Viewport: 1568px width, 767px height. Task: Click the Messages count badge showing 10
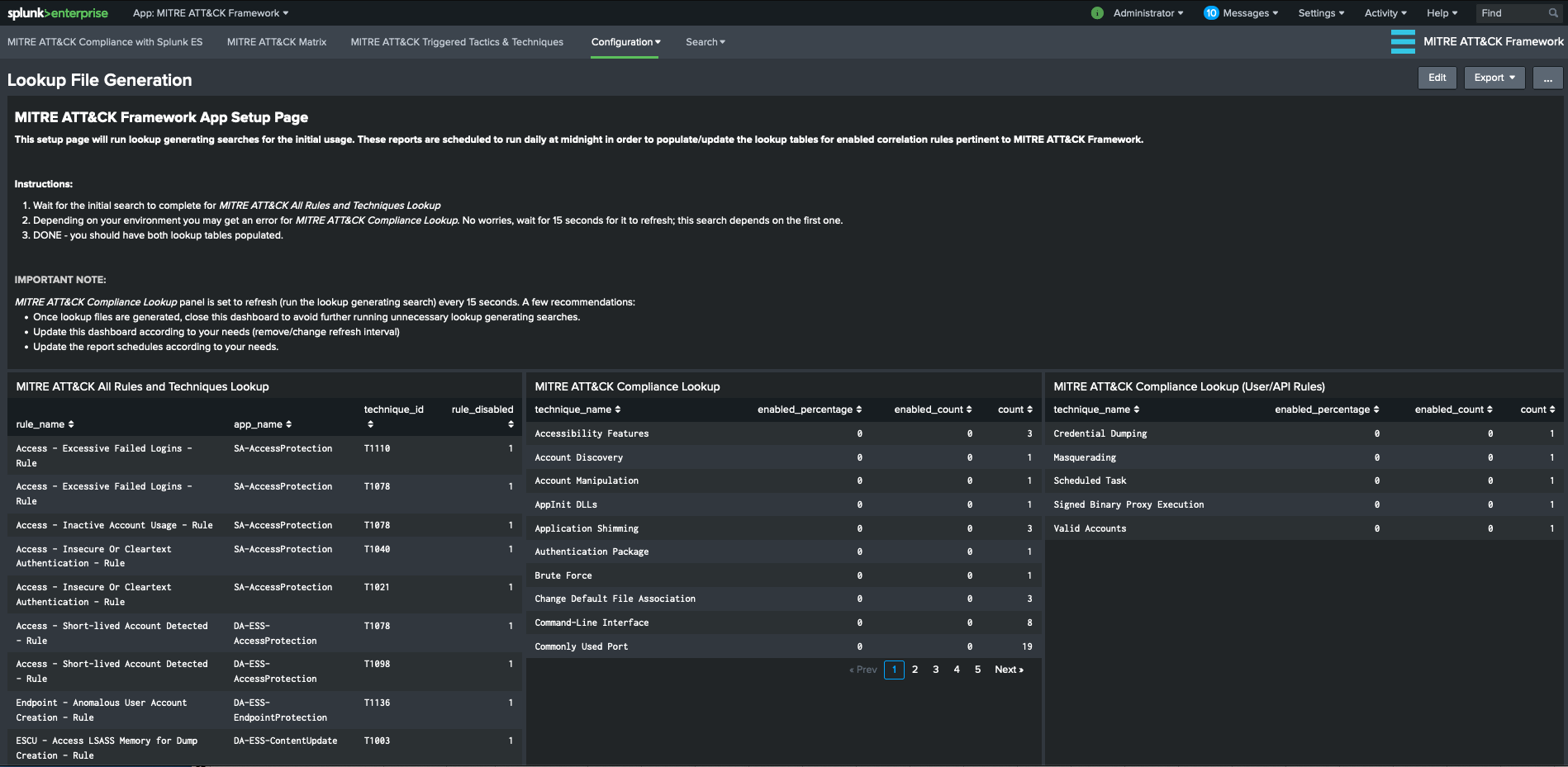(x=1211, y=13)
